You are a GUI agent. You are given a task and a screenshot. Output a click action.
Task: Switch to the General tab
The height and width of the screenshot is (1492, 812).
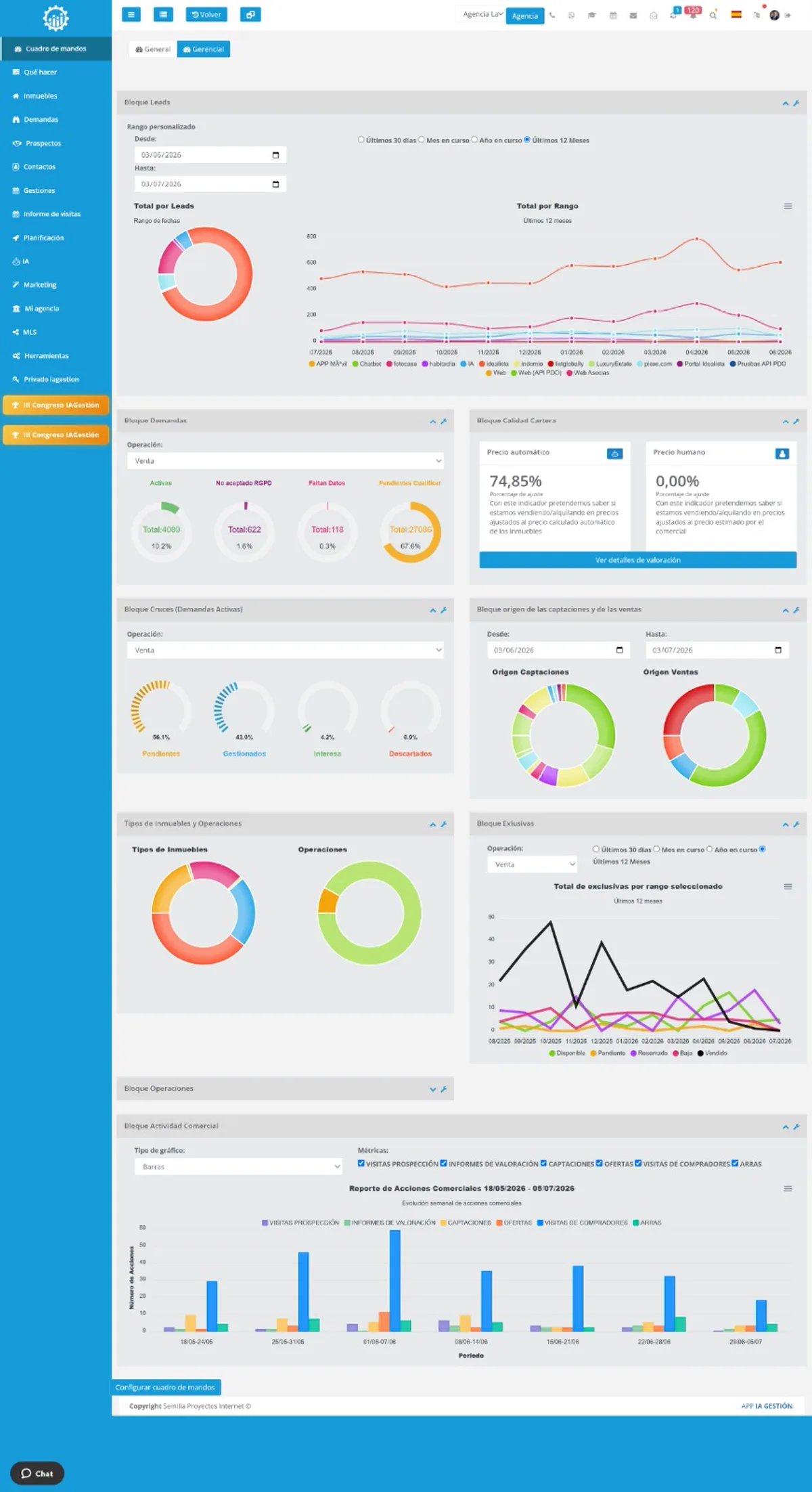pos(153,49)
